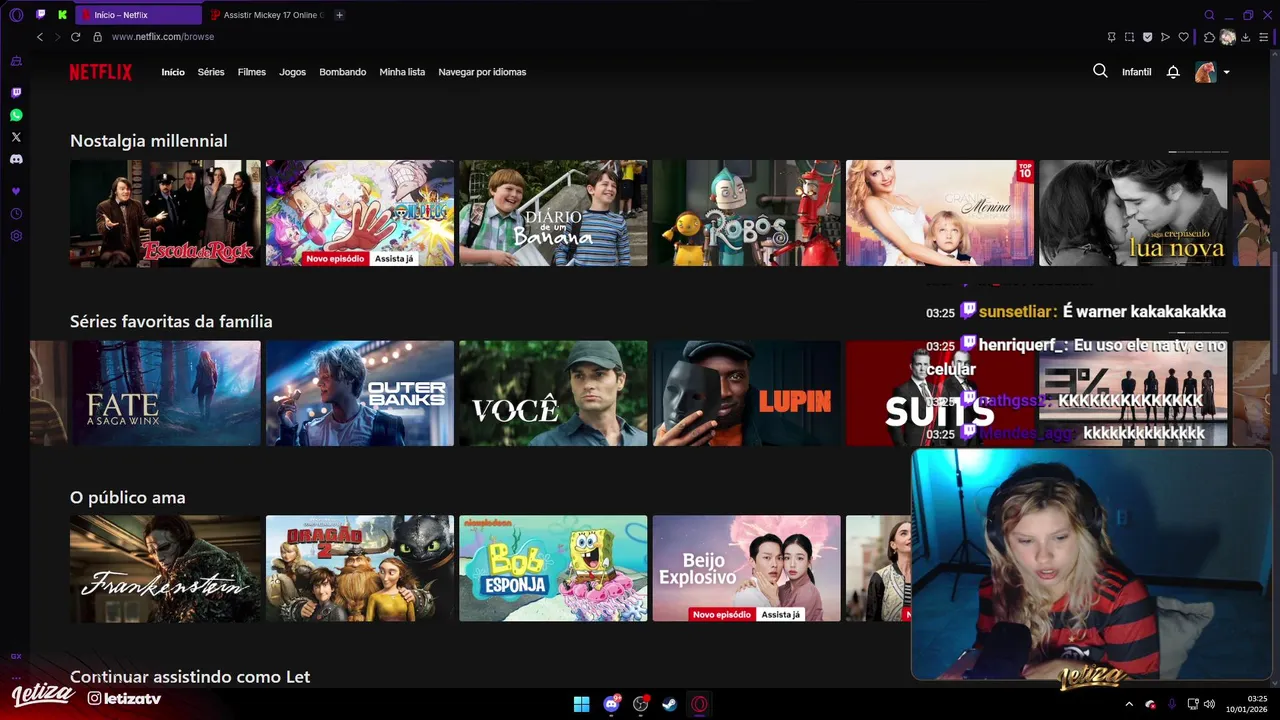The width and height of the screenshot is (1280, 720).
Task: Open the pinned Twitch tab
Action: pyautogui.click(x=41, y=15)
